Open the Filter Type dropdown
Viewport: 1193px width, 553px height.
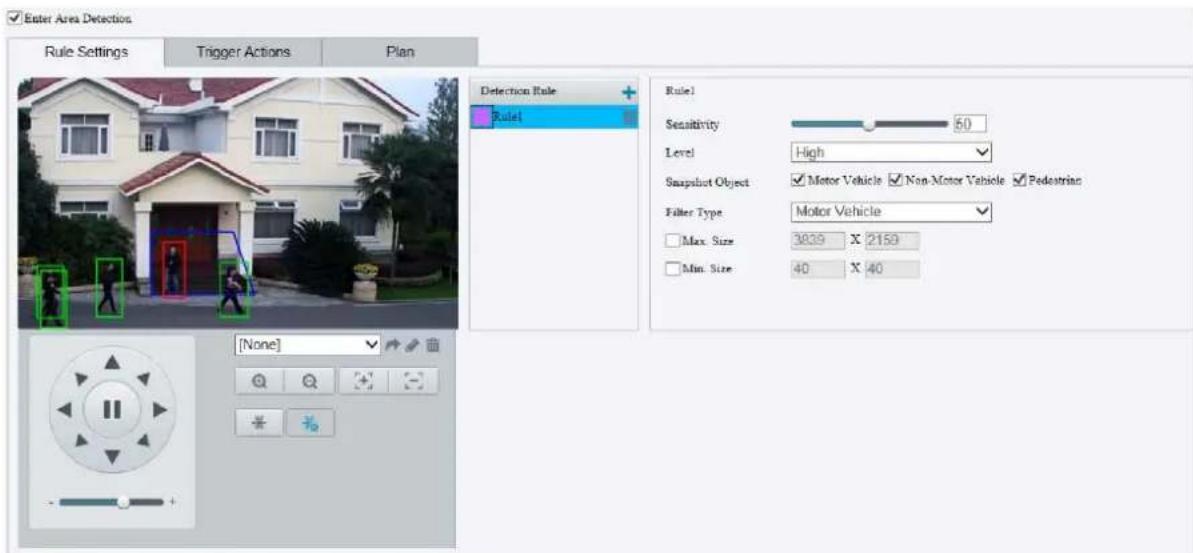coord(892,211)
